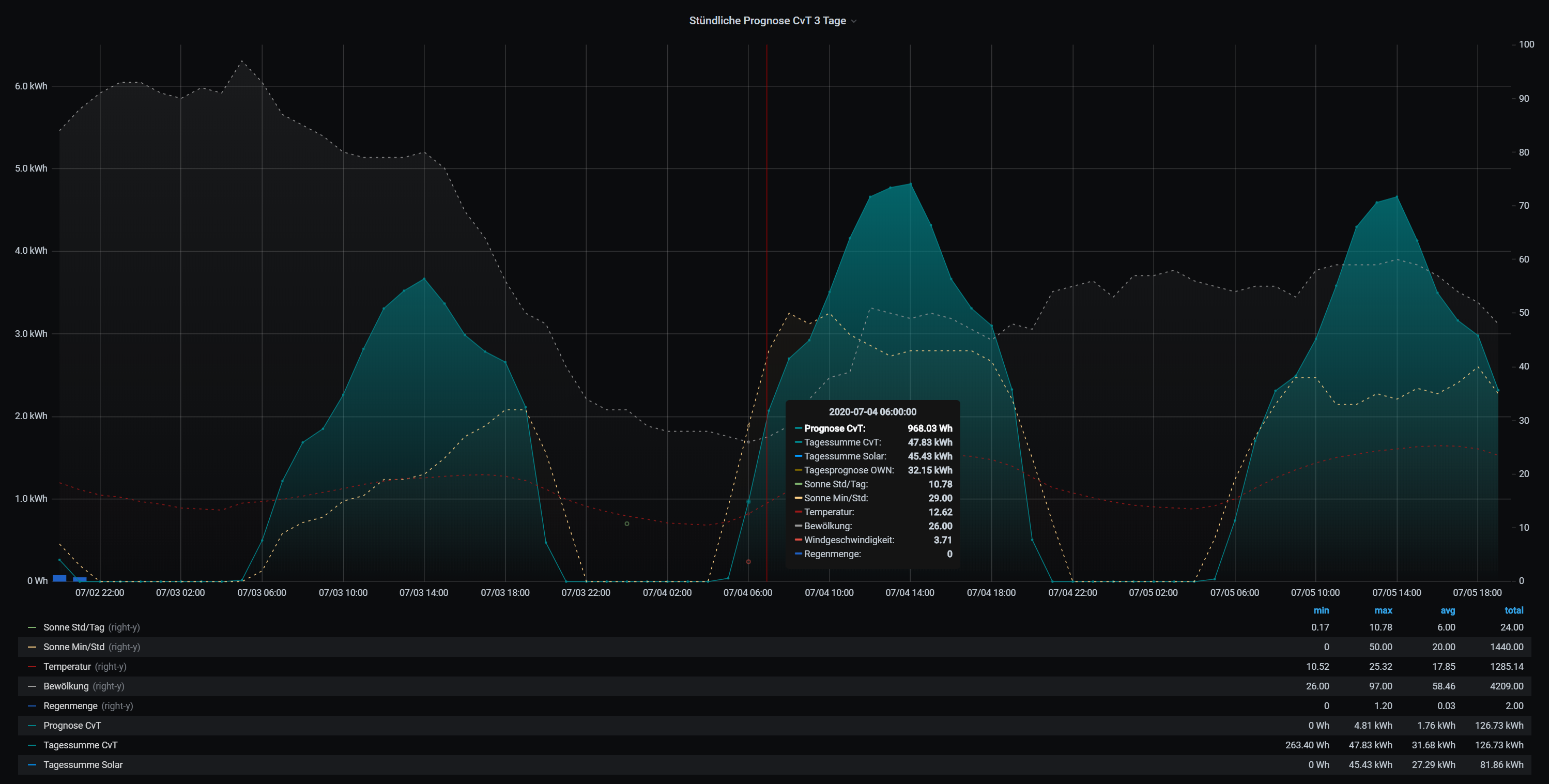The height and width of the screenshot is (784, 1549).
Task: Isolate Tagessumme CvT by clicking its label
Action: coord(80,745)
